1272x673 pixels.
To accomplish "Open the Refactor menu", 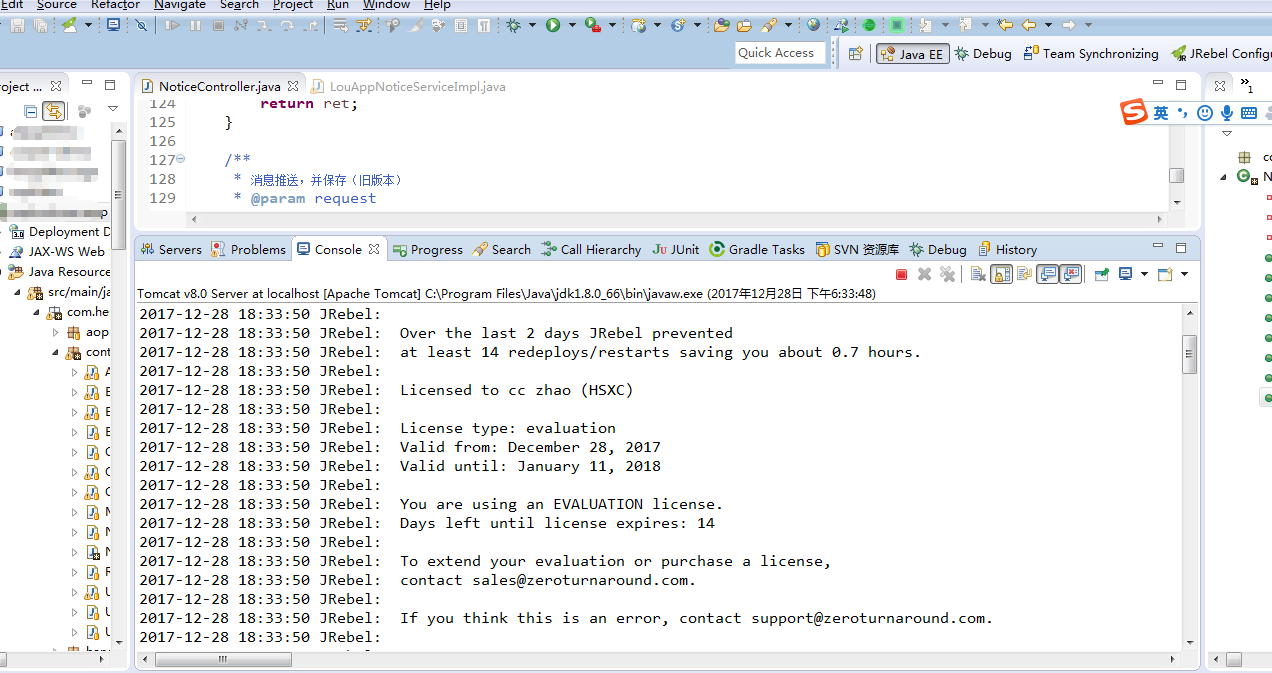I will pos(115,5).
